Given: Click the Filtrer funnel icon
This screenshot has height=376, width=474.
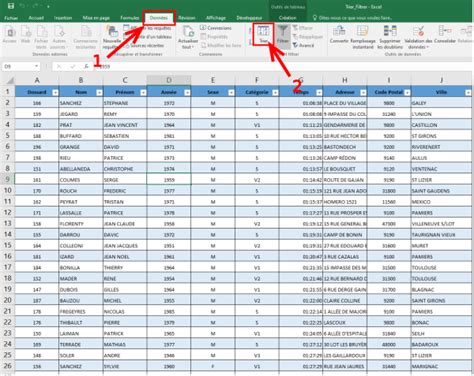Looking at the screenshot, I should (283, 31).
